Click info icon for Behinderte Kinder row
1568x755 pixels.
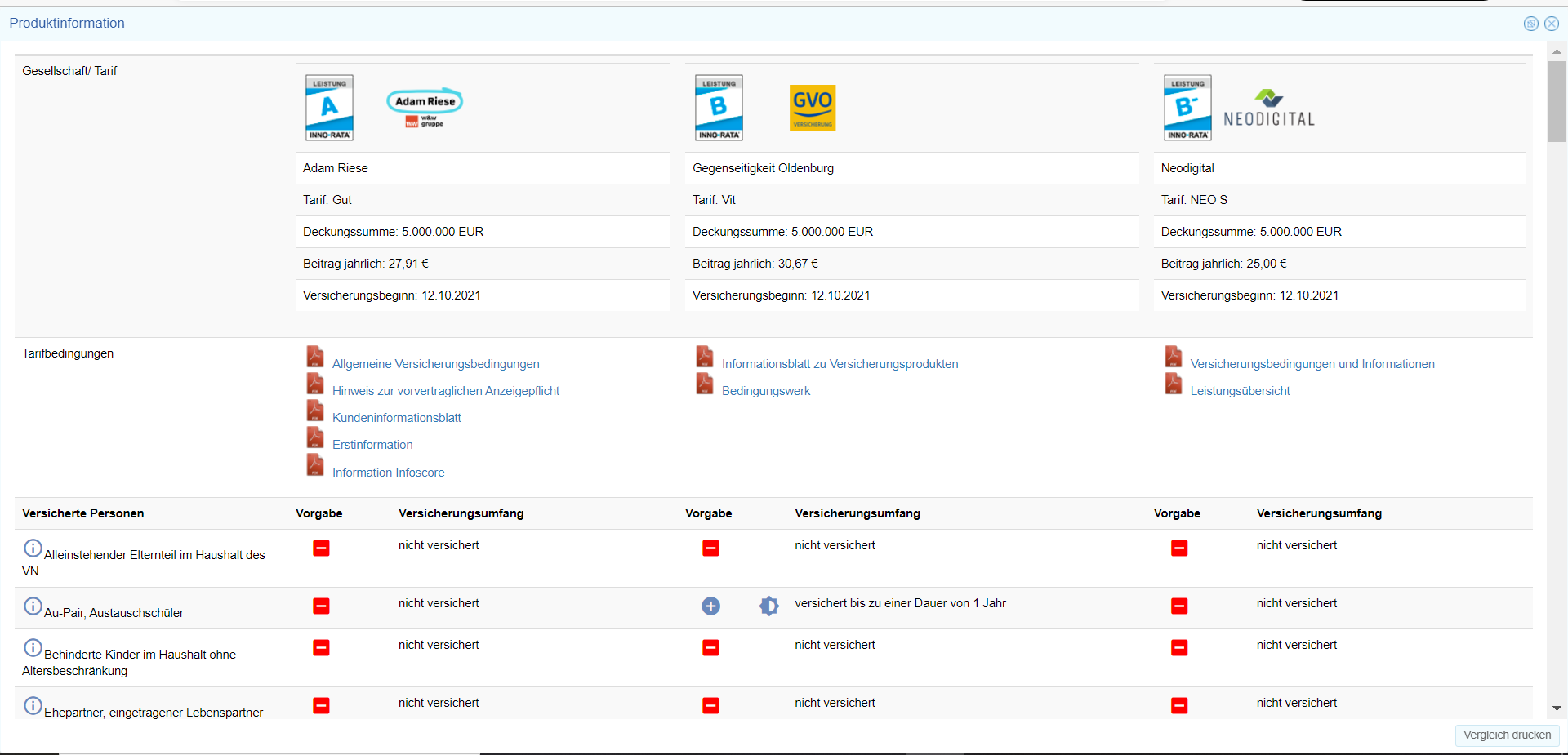[33, 648]
